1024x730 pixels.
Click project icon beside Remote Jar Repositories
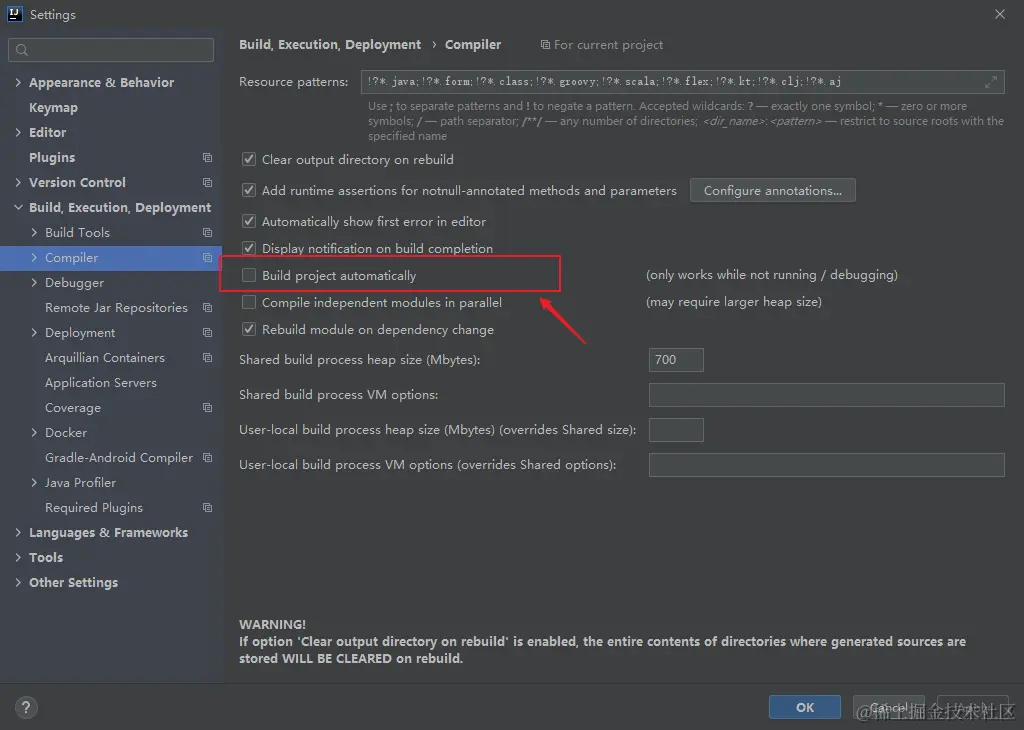(207, 308)
